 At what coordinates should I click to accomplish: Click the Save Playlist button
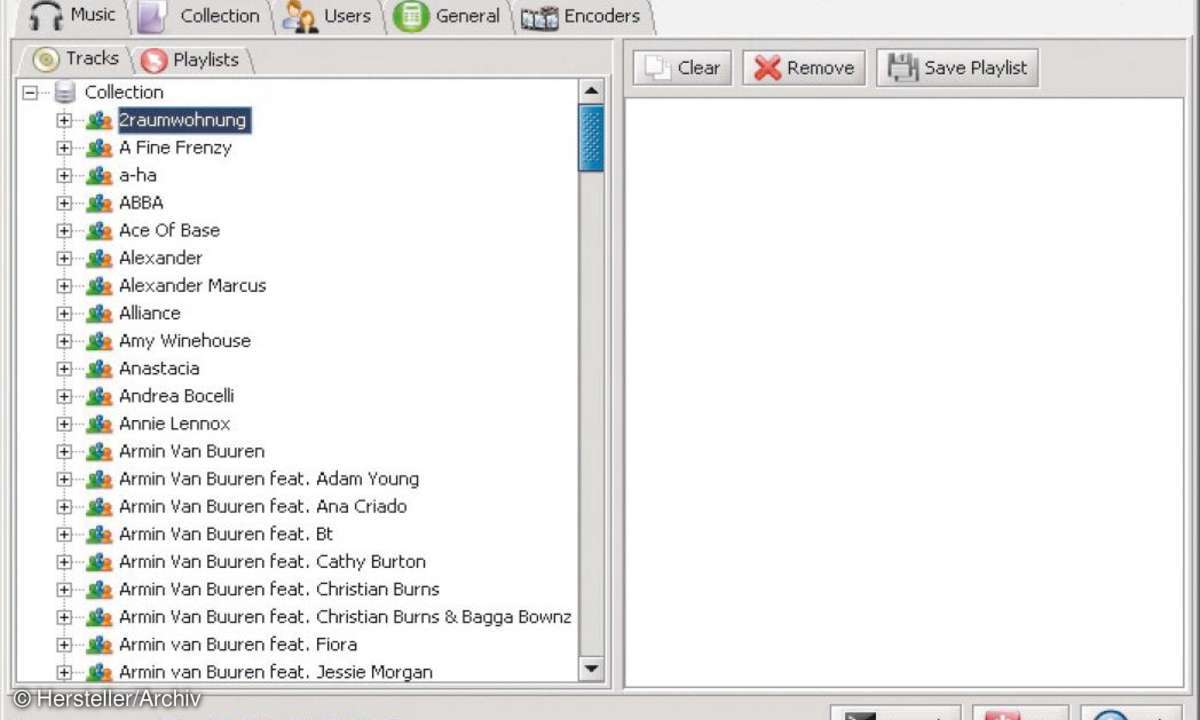click(958, 68)
